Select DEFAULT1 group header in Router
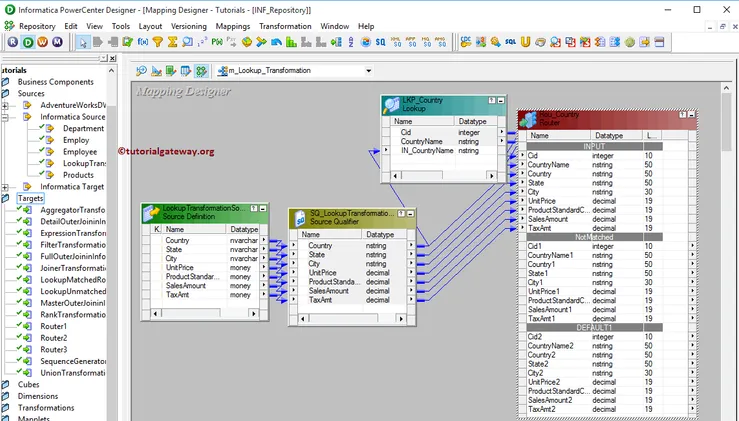Viewport: 739px width, 421px height. point(594,328)
